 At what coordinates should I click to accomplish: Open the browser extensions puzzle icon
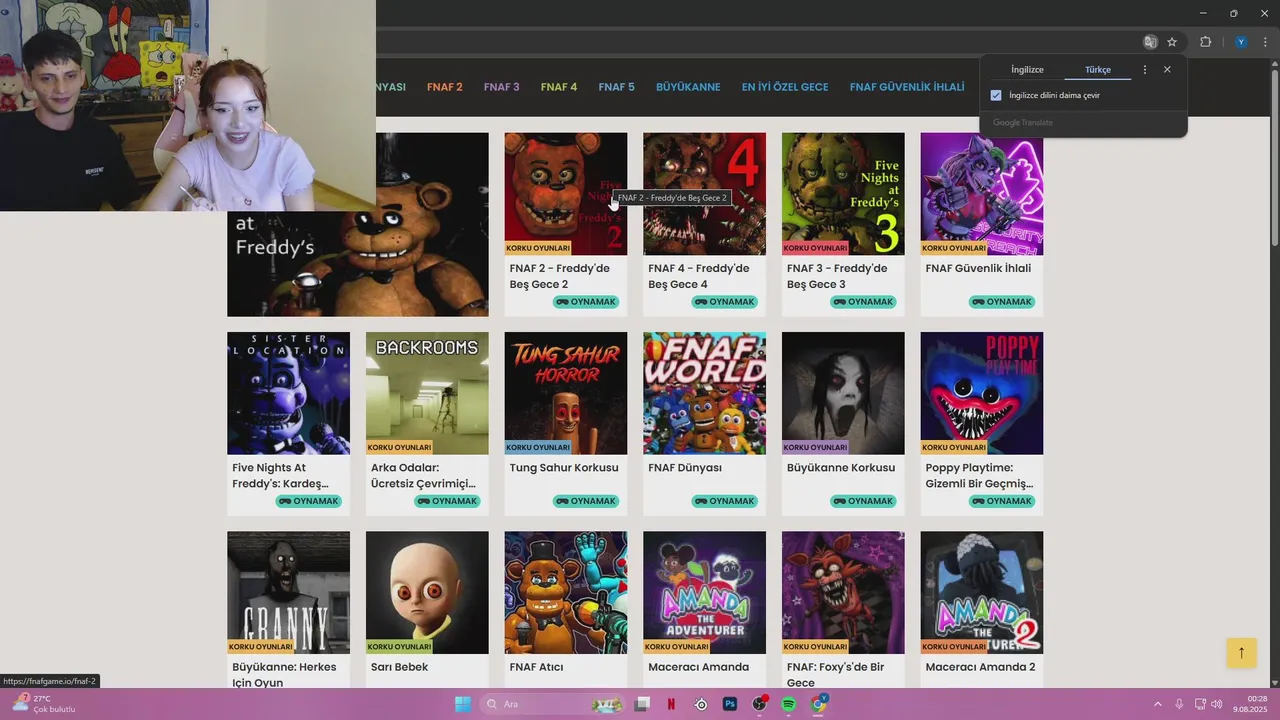[x=1205, y=42]
